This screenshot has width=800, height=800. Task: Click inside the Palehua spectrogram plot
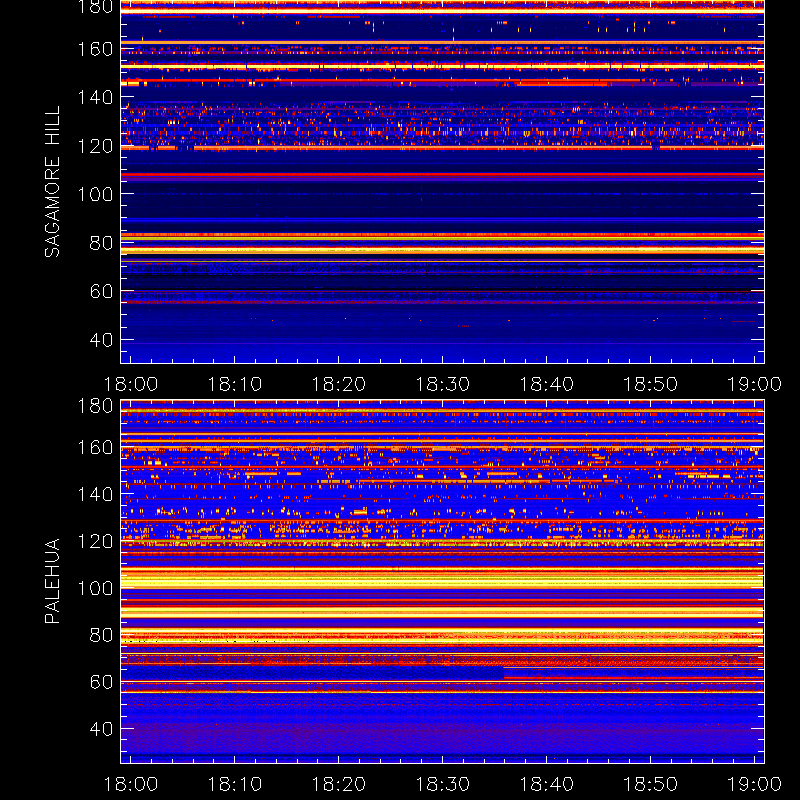click(442, 582)
